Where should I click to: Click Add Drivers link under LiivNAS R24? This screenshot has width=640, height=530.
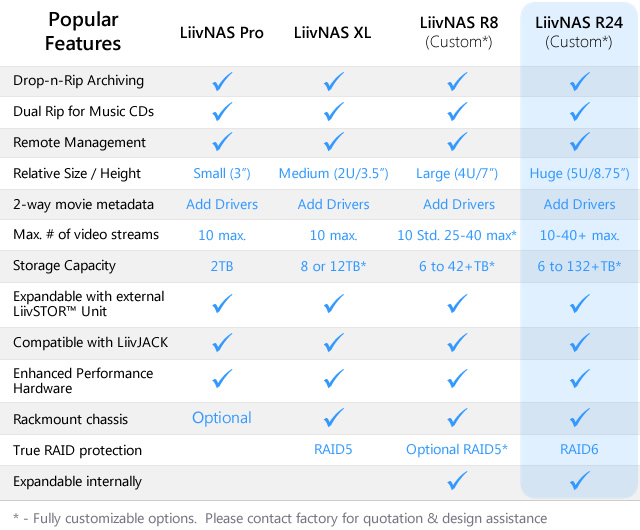point(580,204)
